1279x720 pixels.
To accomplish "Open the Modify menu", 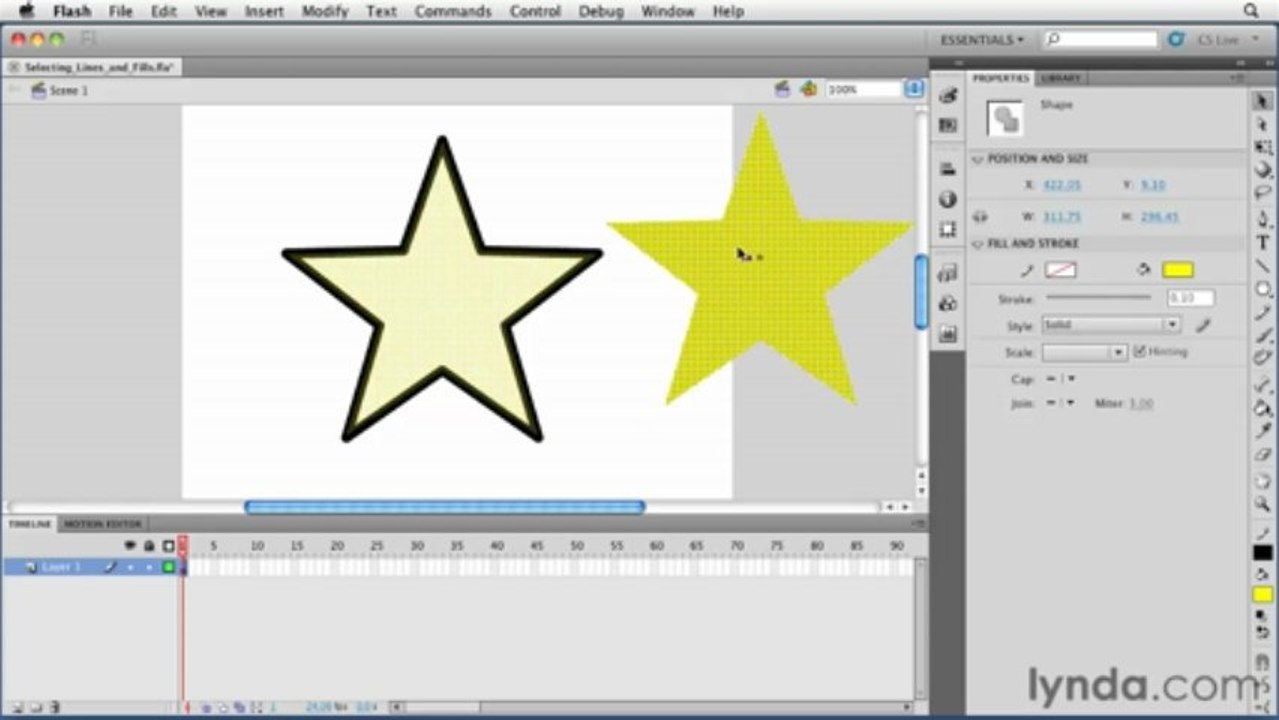I will pyautogui.click(x=325, y=11).
